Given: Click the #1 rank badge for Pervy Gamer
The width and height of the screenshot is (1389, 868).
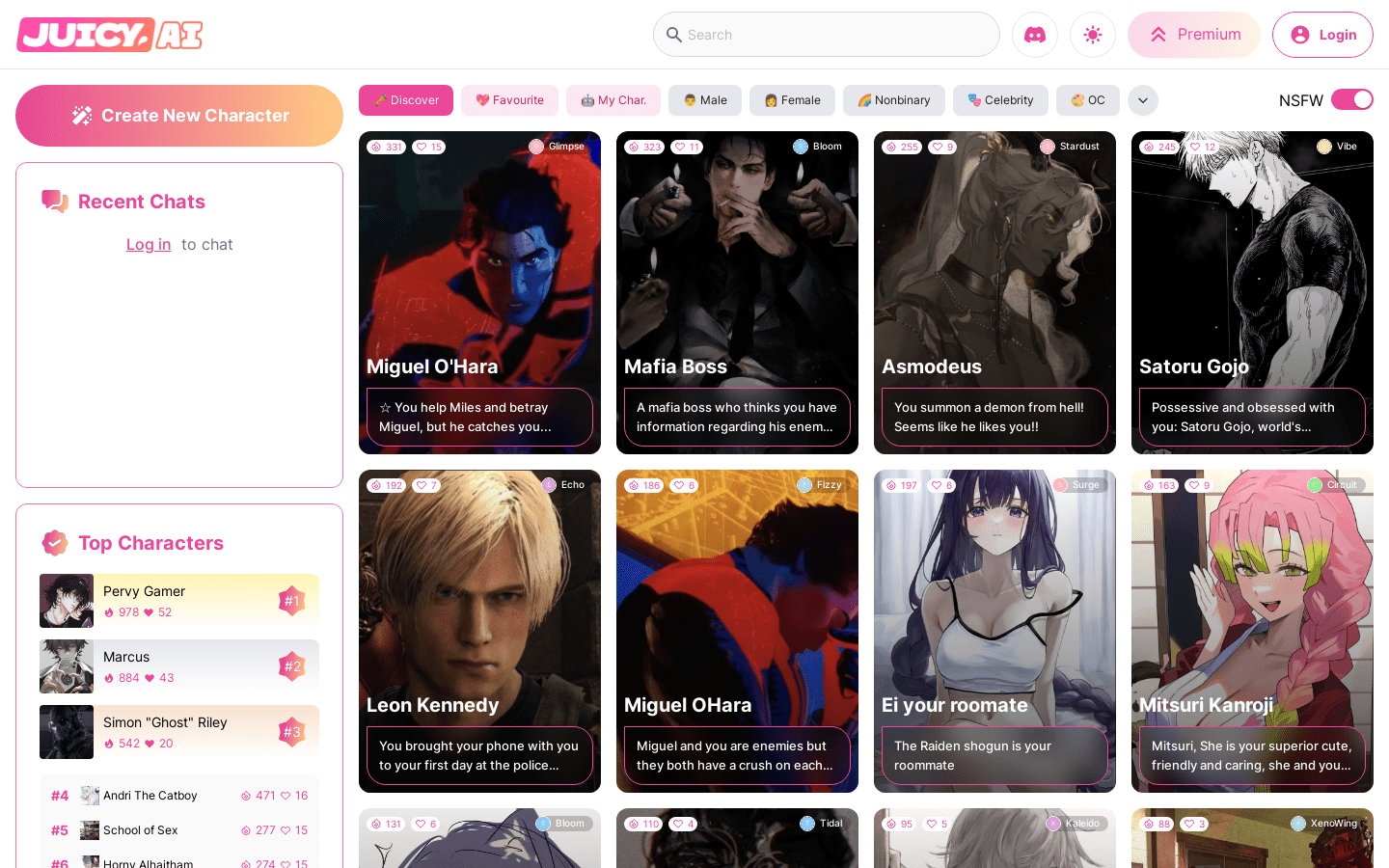Looking at the screenshot, I should click(291, 601).
